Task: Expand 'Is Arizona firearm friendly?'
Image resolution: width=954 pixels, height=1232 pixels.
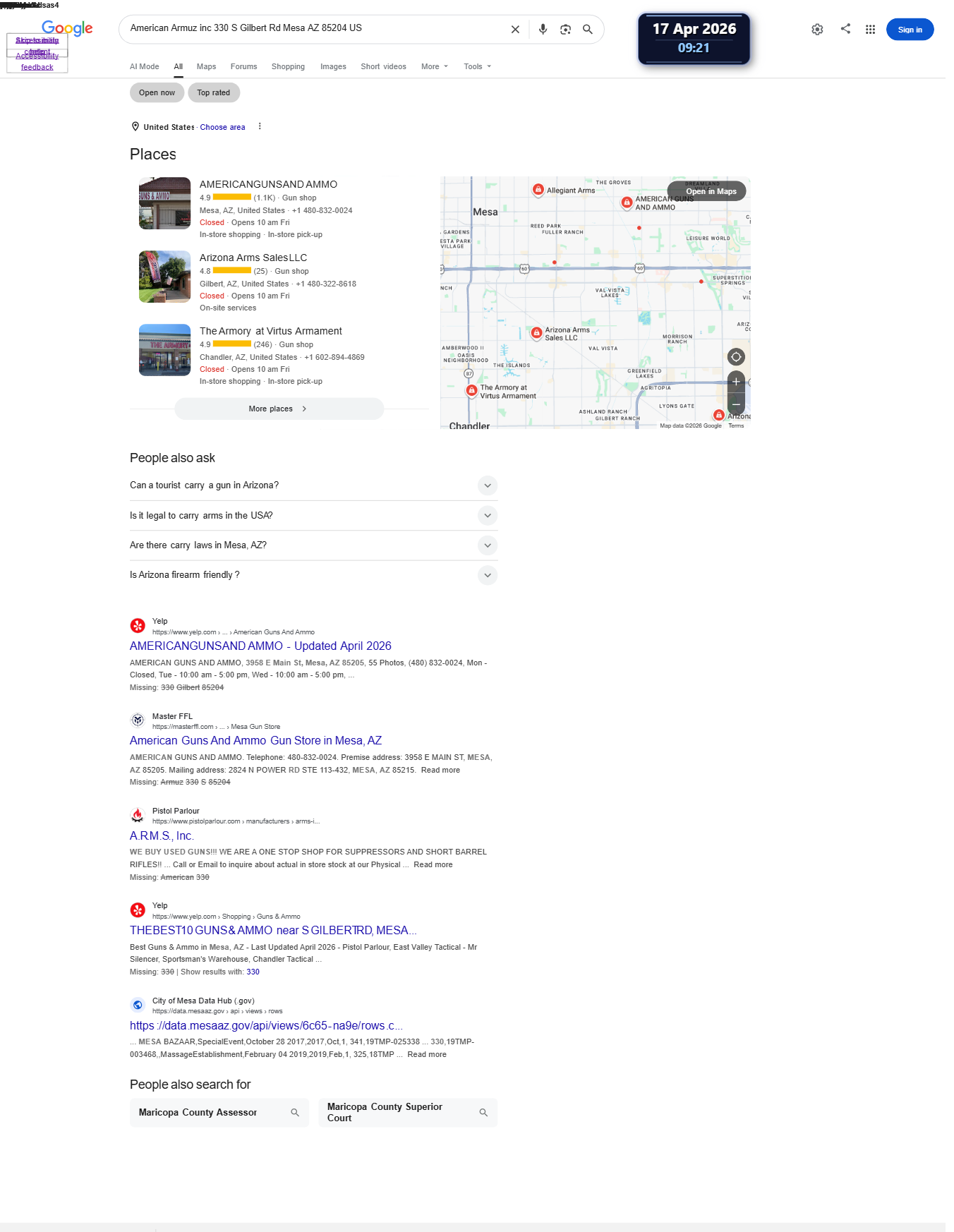Action: coord(313,575)
